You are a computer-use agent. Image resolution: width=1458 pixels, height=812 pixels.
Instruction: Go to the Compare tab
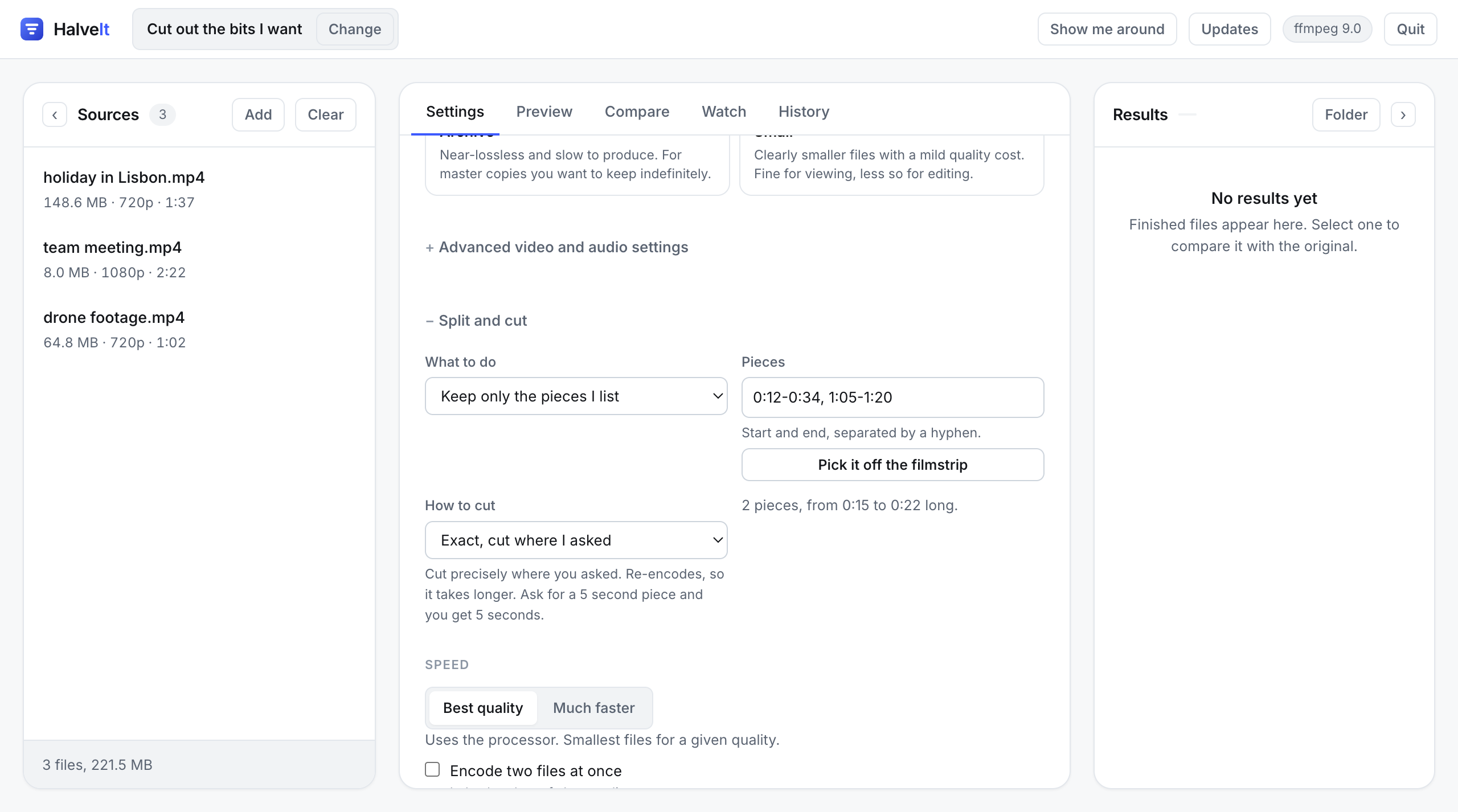[637, 112]
